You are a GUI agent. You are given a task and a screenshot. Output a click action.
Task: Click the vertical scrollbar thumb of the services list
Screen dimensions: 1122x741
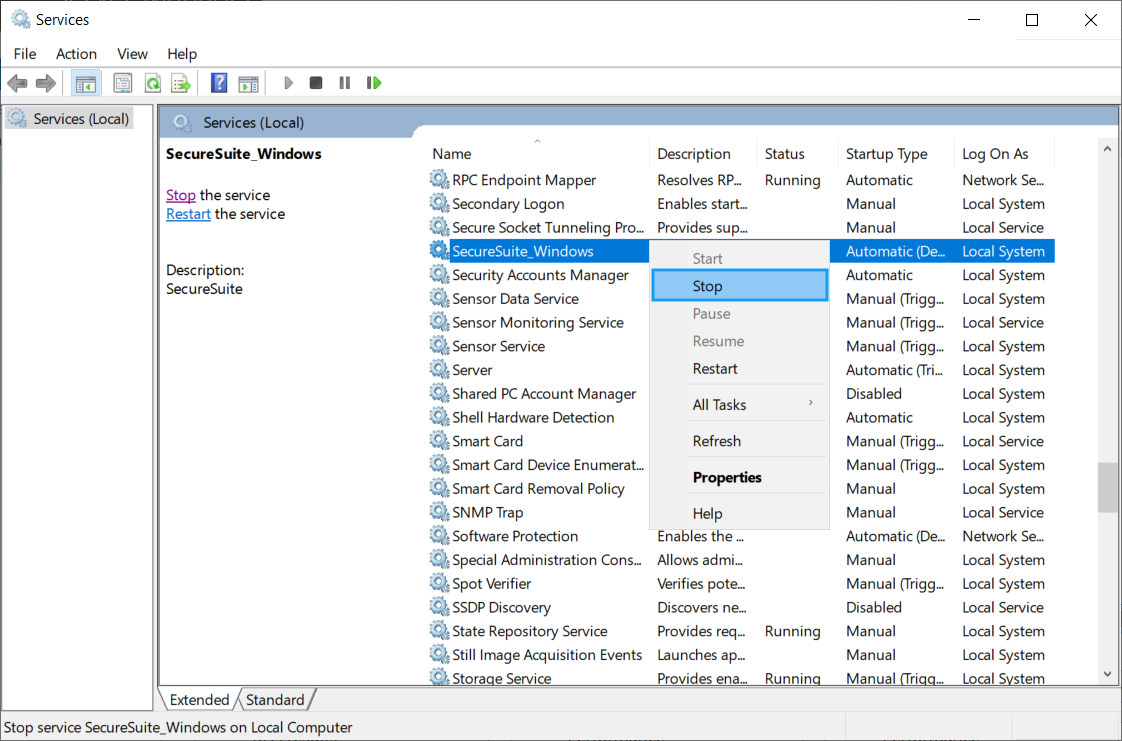click(1108, 487)
